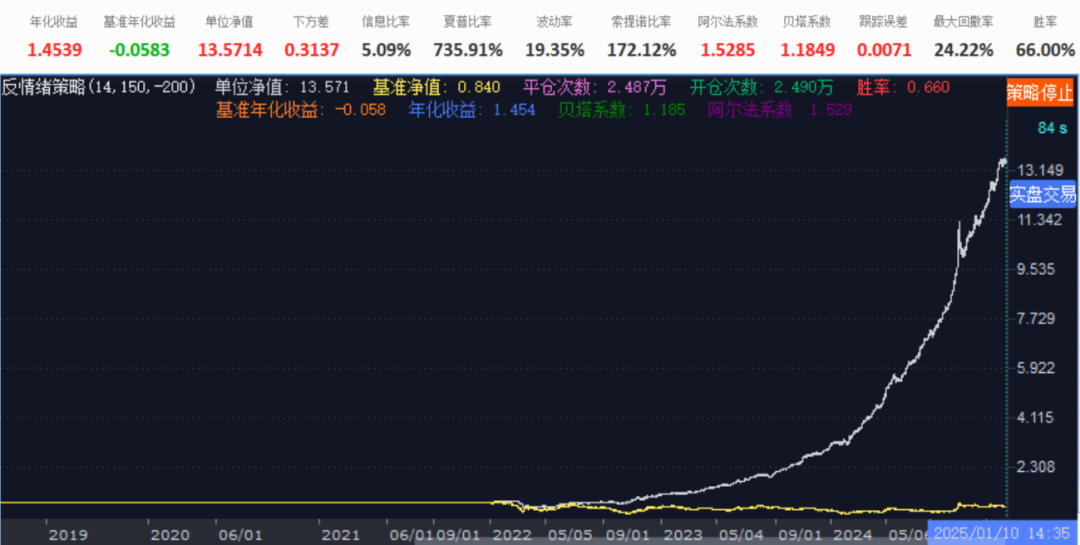Click the 2021 marker on time axis
1080x545 pixels.
pyautogui.click(x=341, y=535)
